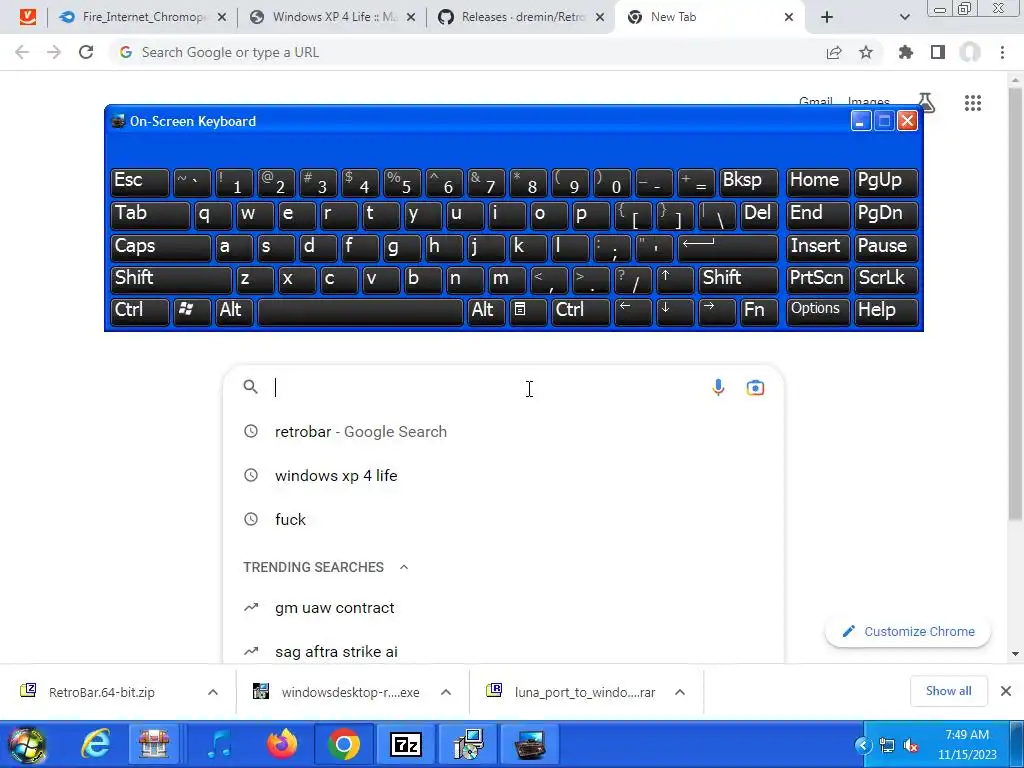Toggle the left Ctrl key on the keyboard
This screenshot has width=1024, height=768.
click(x=140, y=312)
